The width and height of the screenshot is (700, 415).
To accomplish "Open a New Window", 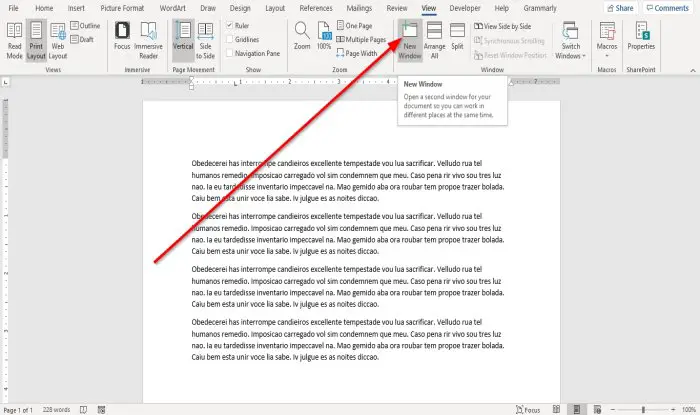I will (410, 41).
